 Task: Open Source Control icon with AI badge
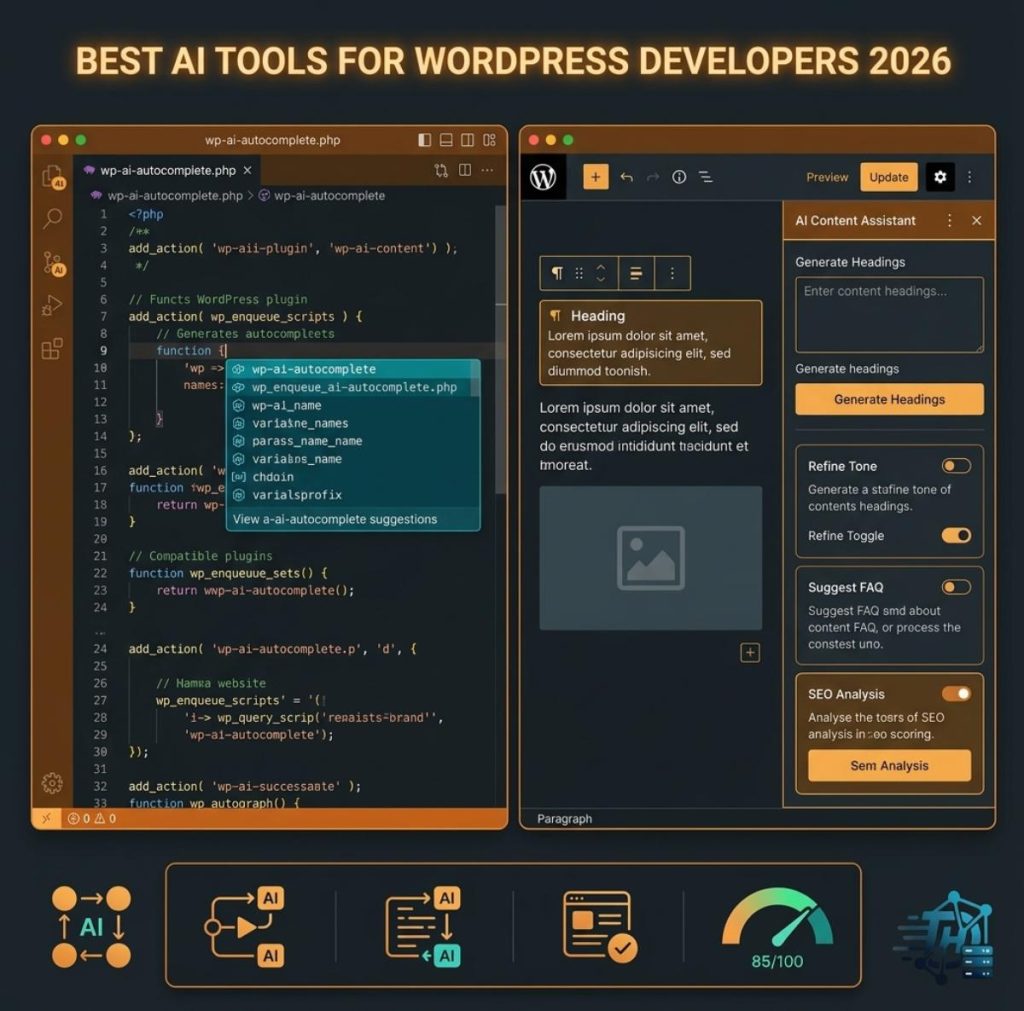[54, 263]
